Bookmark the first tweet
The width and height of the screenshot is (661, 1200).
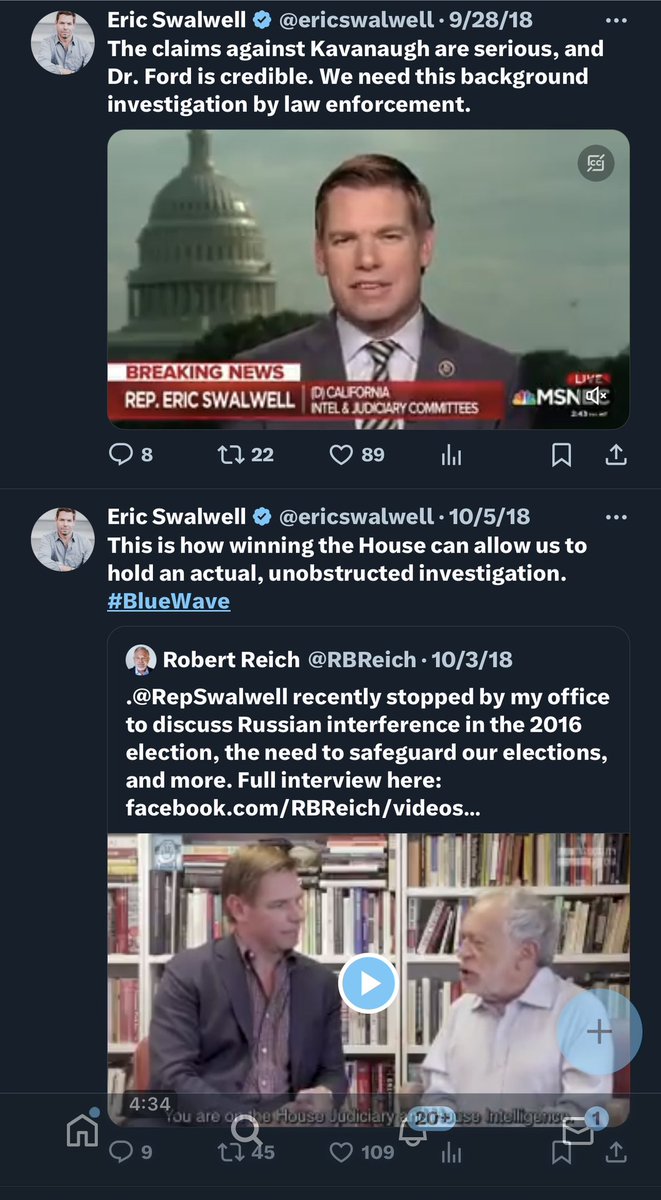562,455
